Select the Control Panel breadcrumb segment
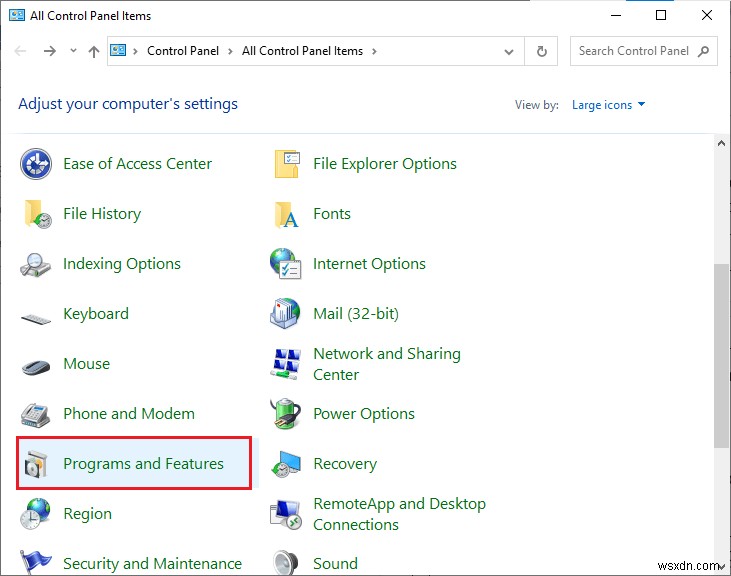The image size is (731, 576). (184, 51)
